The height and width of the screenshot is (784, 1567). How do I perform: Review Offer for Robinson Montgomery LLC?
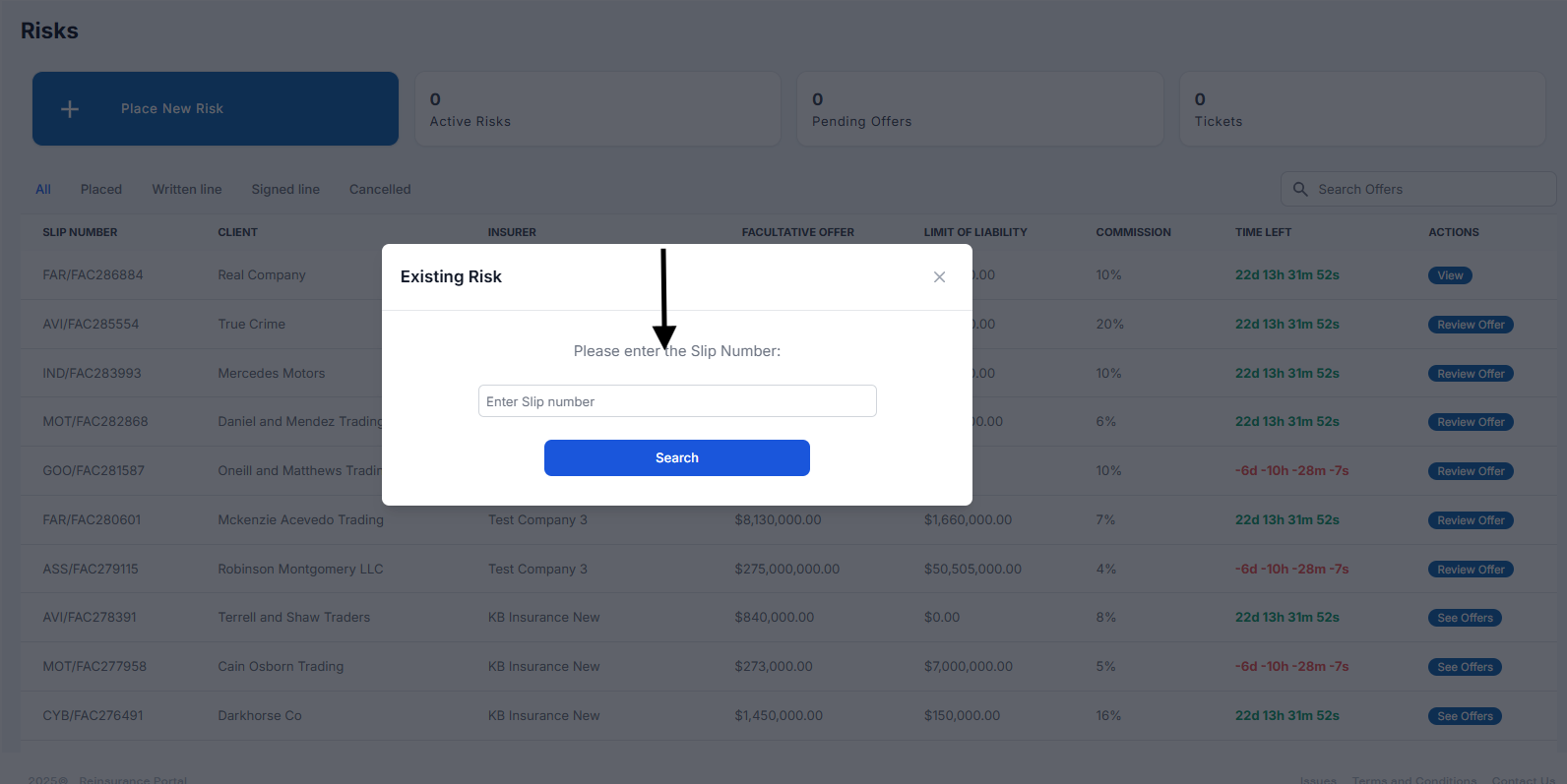1470,570
